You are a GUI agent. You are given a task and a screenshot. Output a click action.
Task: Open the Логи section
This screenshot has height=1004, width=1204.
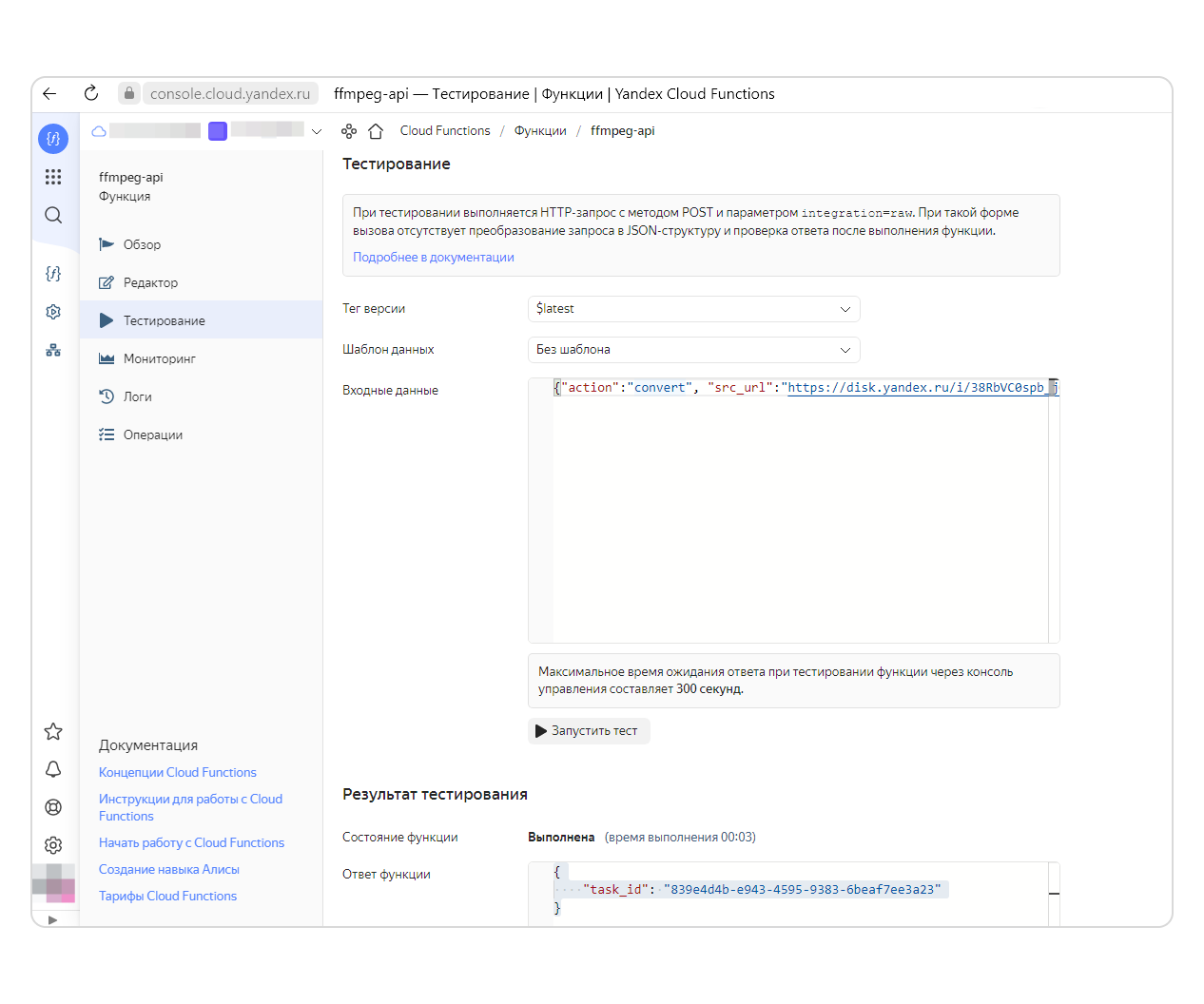pos(202,396)
